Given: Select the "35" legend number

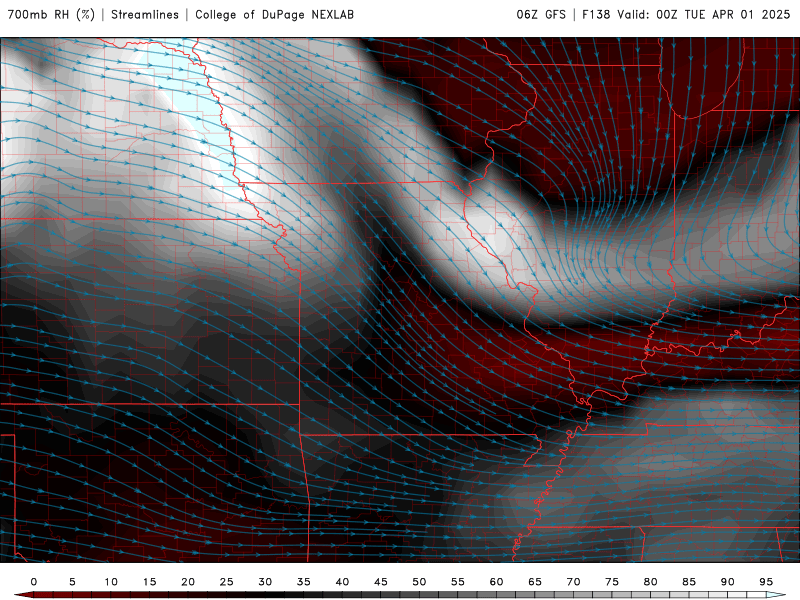Looking at the screenshot, I should [304, 582].
